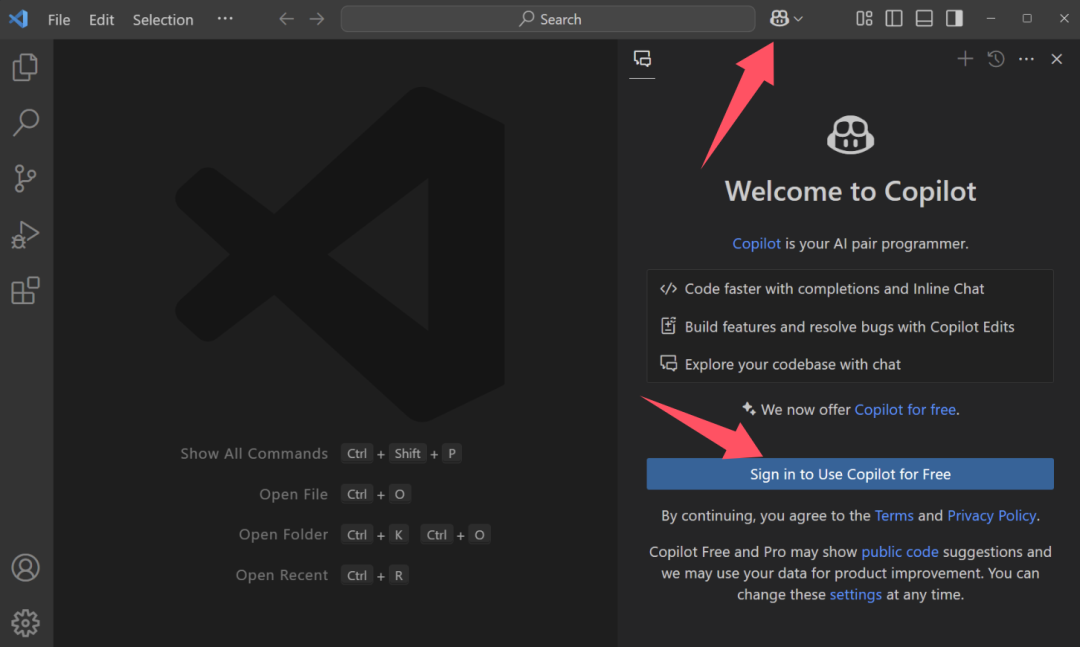Screen dimensions: 1080x647
Task: Open the Selection menu
Action: pos(163,19)
